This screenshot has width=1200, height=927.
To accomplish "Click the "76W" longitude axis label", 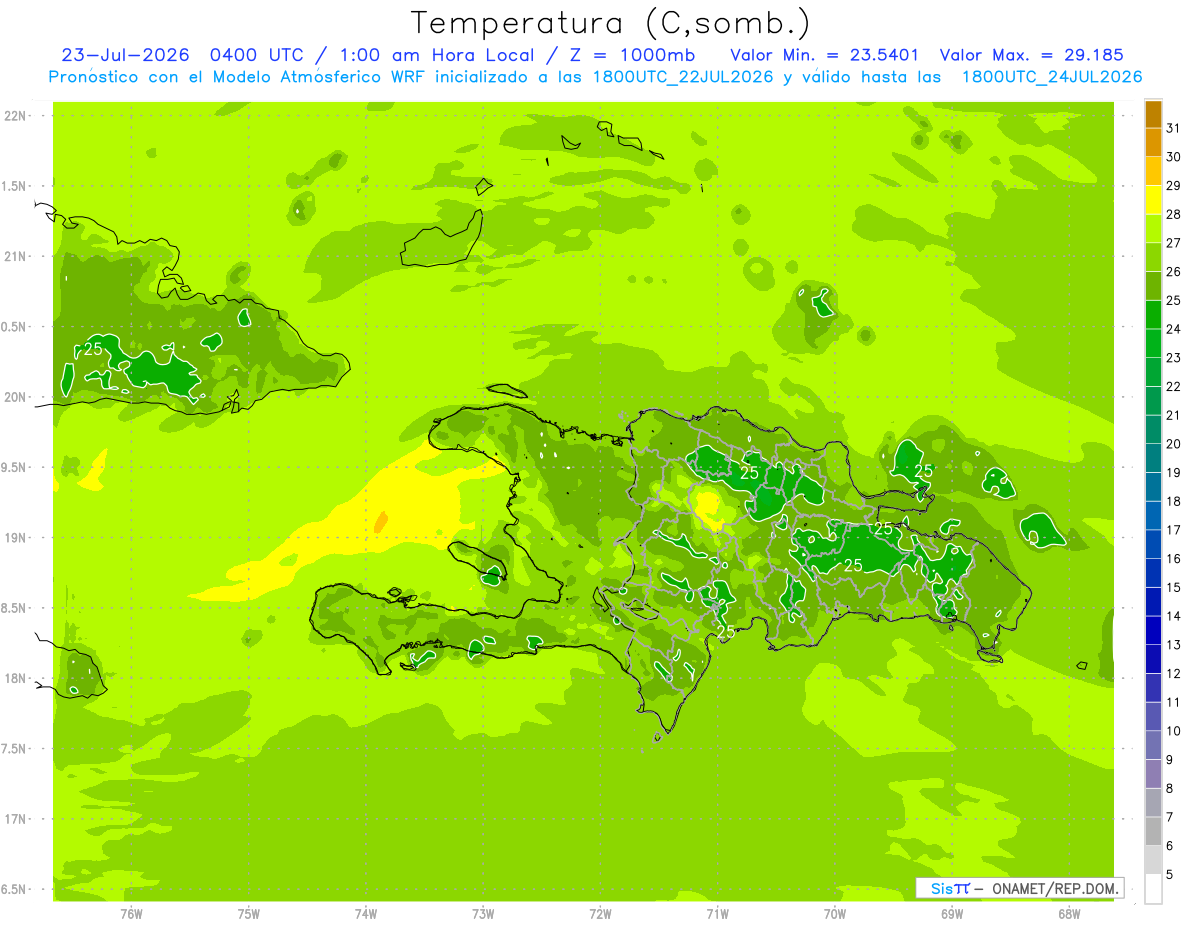I will (131, 914).
